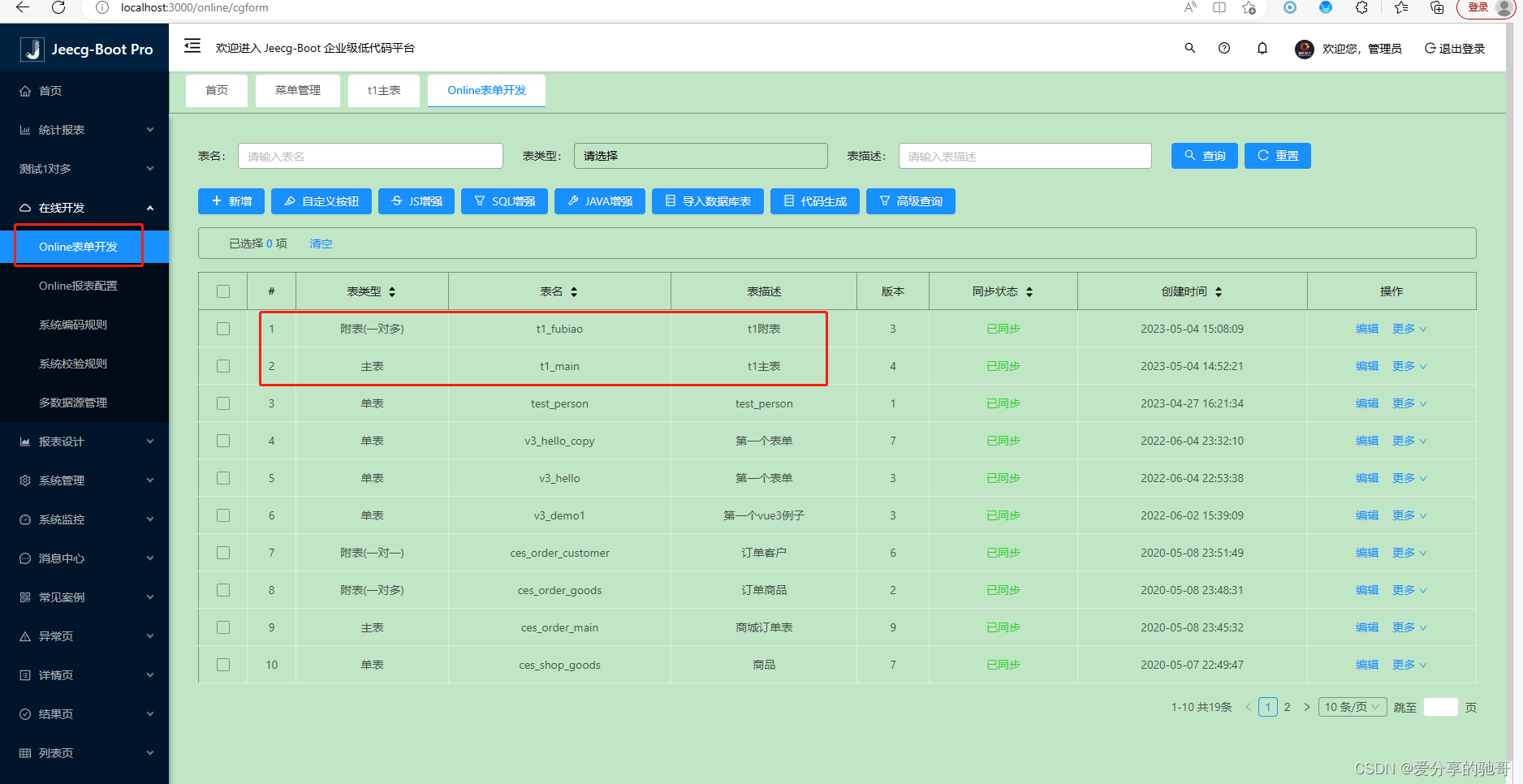Sort by 表名 column sorter

coord(574,291)
